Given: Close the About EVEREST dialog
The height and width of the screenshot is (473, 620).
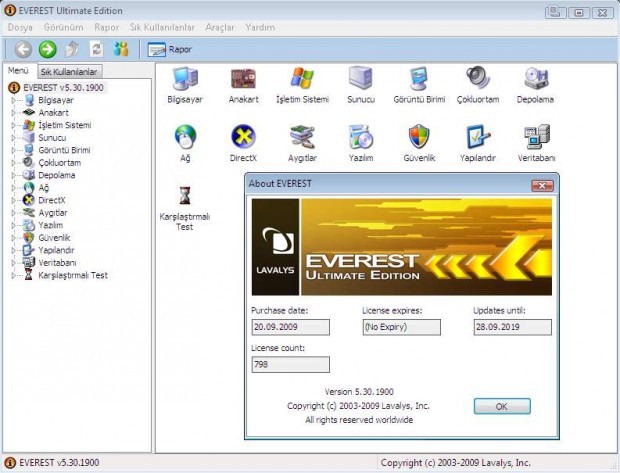Looking at the screenshot, I should (542, 185).
